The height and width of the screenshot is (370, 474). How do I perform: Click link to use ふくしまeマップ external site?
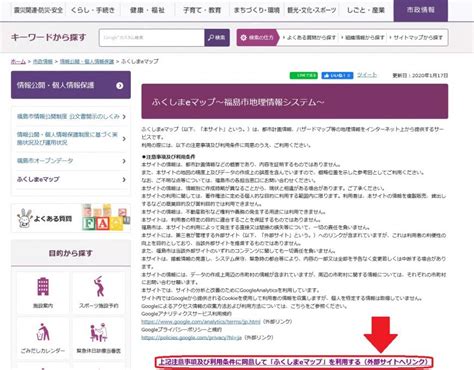[294, 362]
